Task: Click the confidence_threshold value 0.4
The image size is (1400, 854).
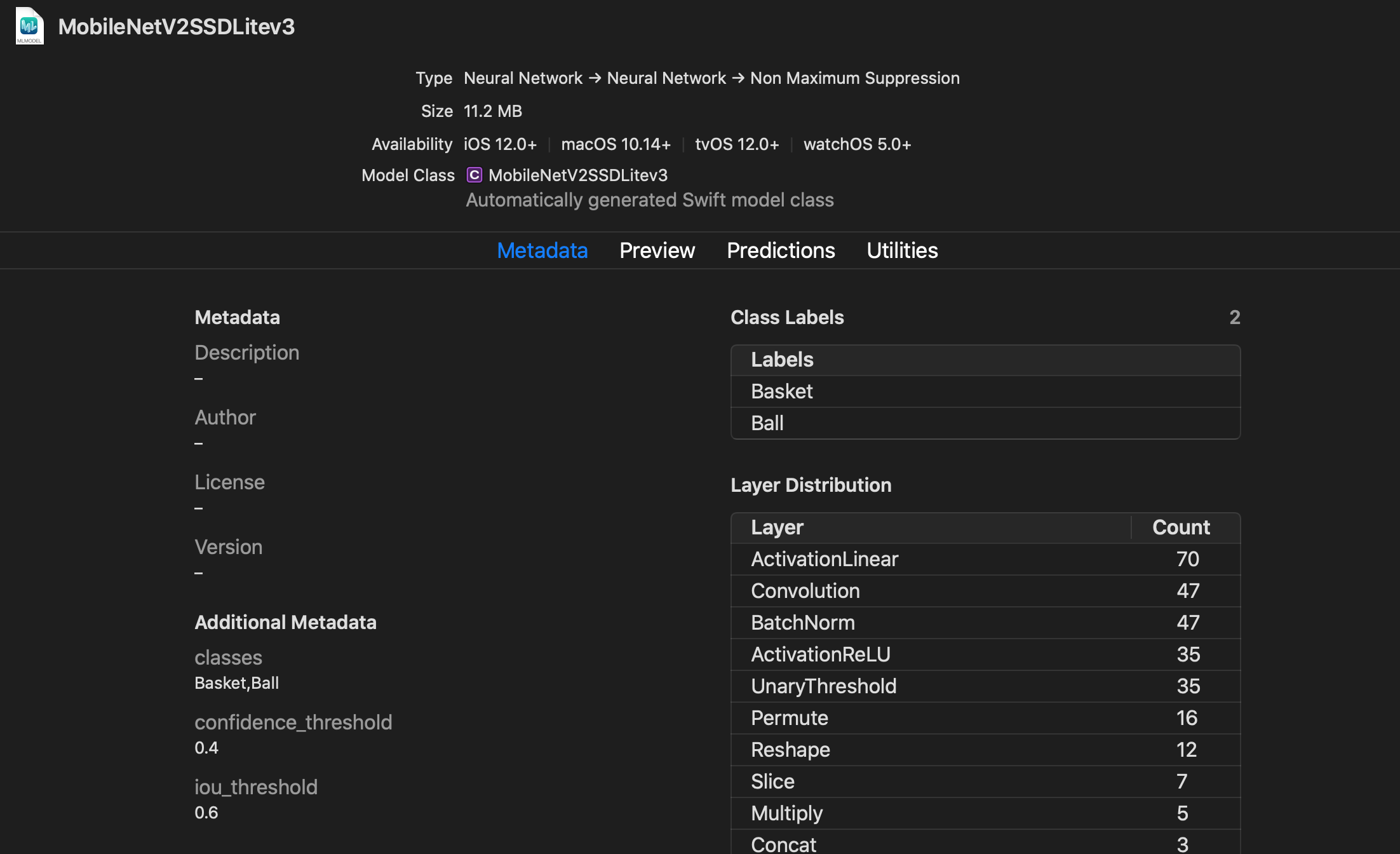Action: coord(206,747)
